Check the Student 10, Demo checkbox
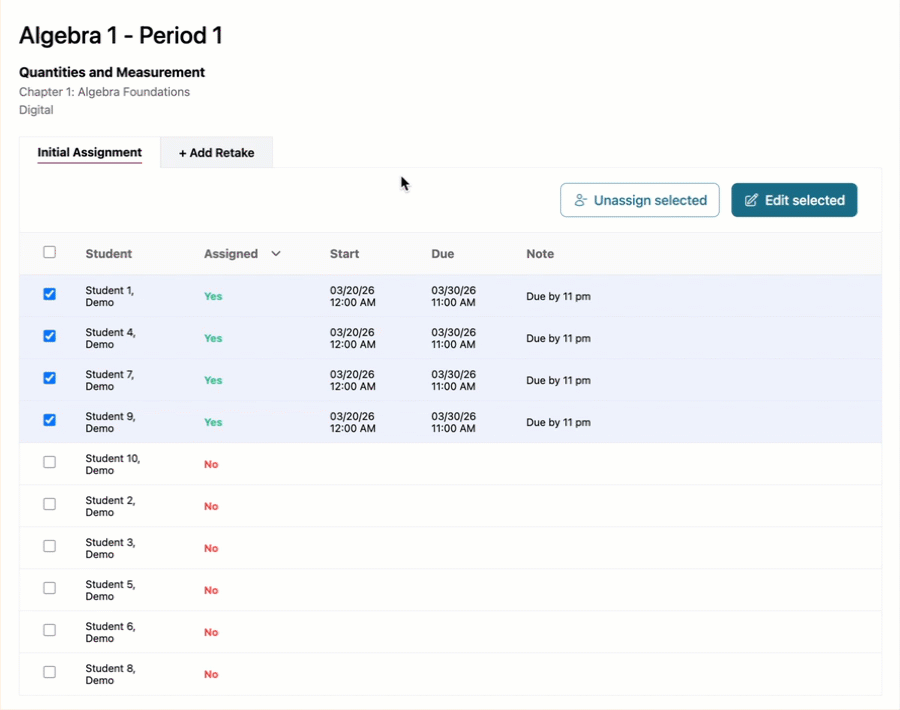This screenshot has width=900, height=710. point(50,463)
